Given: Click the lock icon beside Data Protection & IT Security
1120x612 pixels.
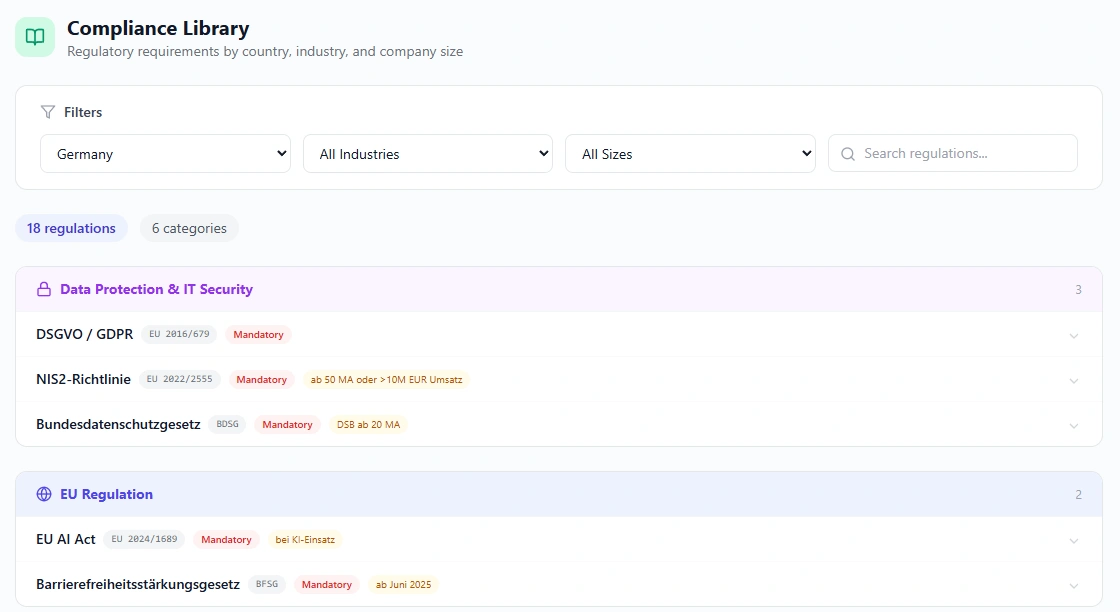Looking at the screenshot, I should click(x=43, y=288).
